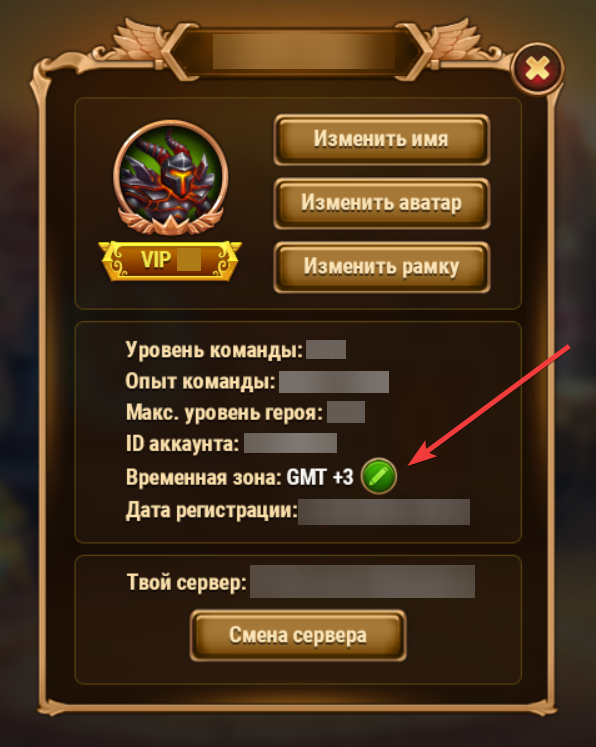Viewport: 596px width, 747px height.
Task: Select the ID аккаунта label
Action: pyautogui.click(x=182, y=444)
